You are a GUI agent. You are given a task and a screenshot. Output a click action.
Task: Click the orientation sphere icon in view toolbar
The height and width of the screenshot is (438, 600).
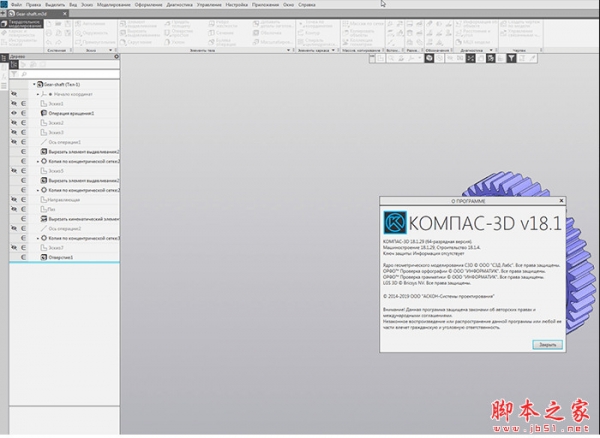(428, 59)
